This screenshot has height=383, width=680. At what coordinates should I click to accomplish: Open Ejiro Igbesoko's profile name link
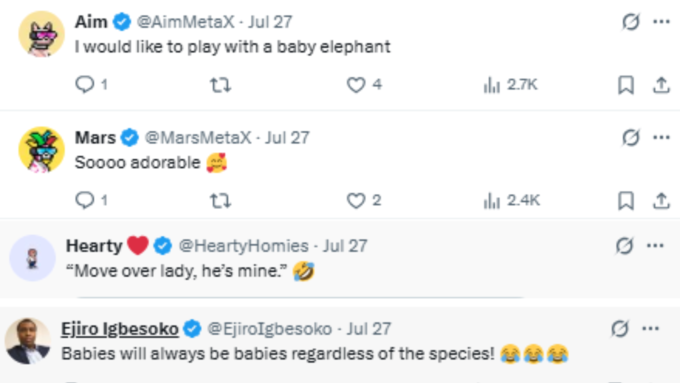120,329
